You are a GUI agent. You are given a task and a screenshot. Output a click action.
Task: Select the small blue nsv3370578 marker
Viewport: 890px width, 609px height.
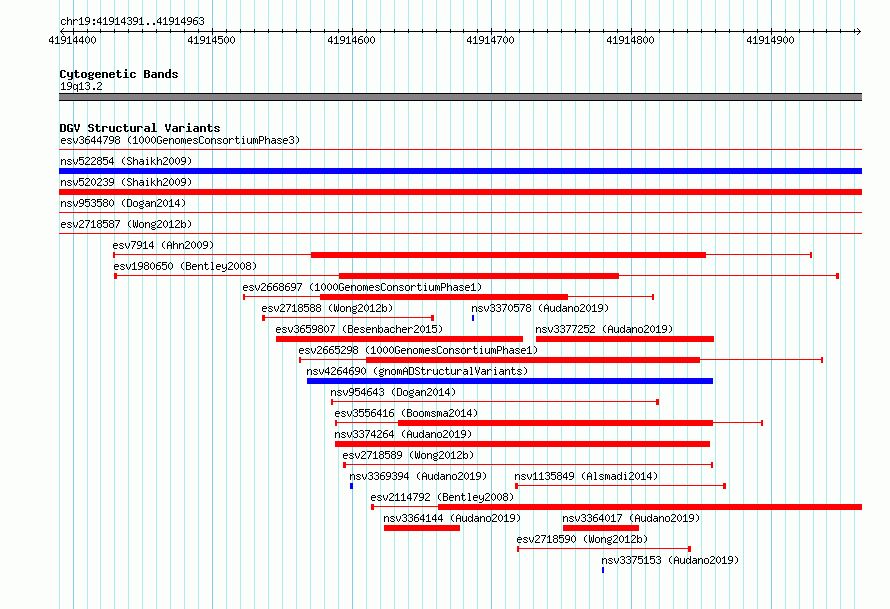473,318
